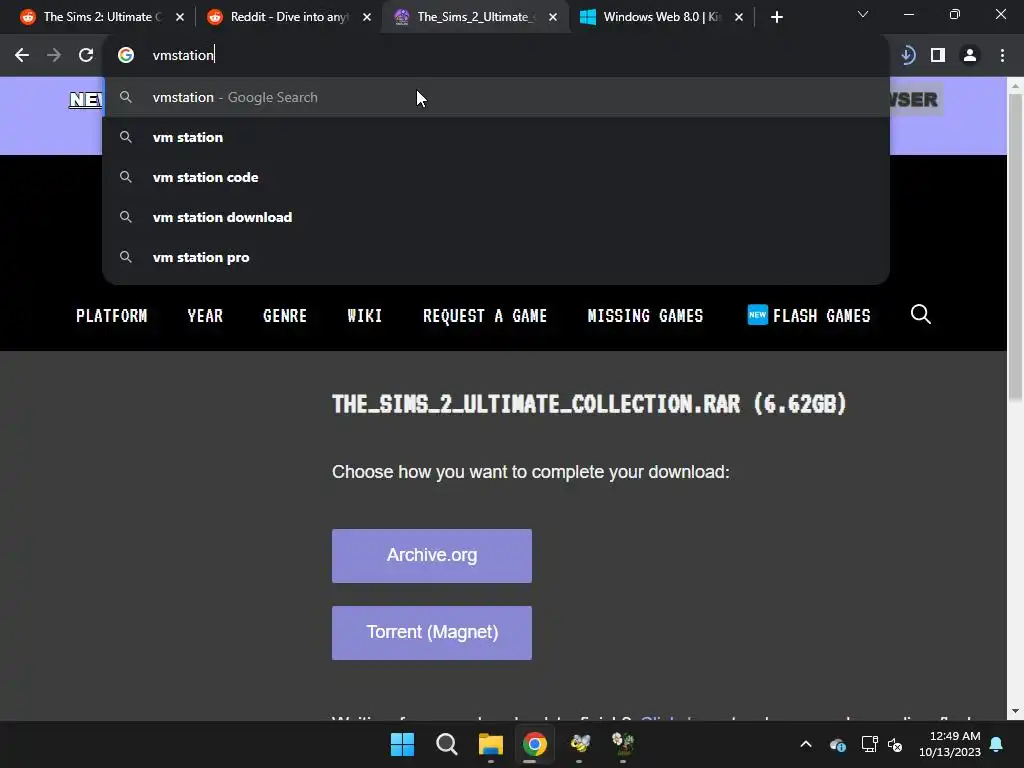Go back with the browser back arrow
Screen dimensions: 1024x768
click(x=22, y=56)
